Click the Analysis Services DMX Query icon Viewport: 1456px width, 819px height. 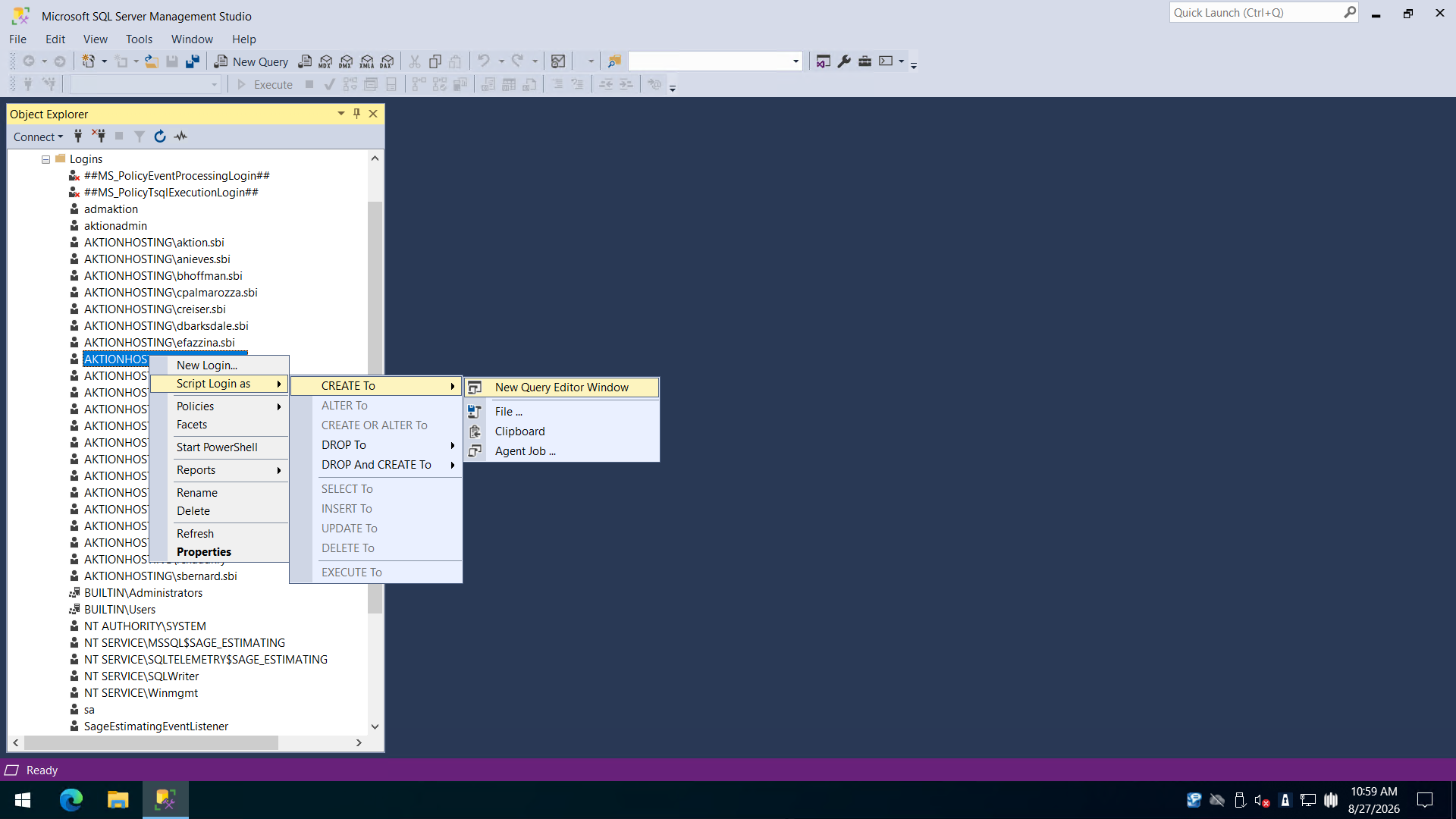(x=346, y=61)
